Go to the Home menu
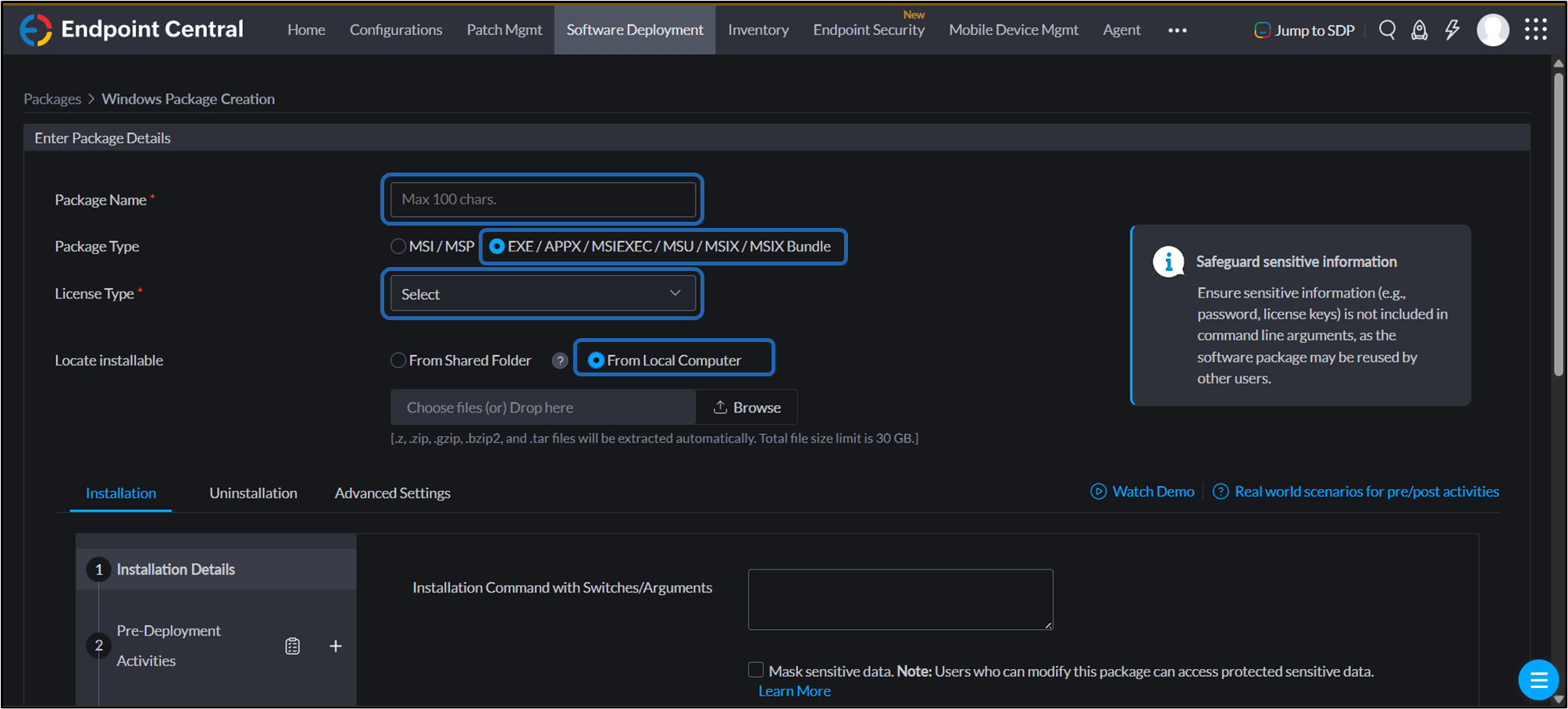 306,30
